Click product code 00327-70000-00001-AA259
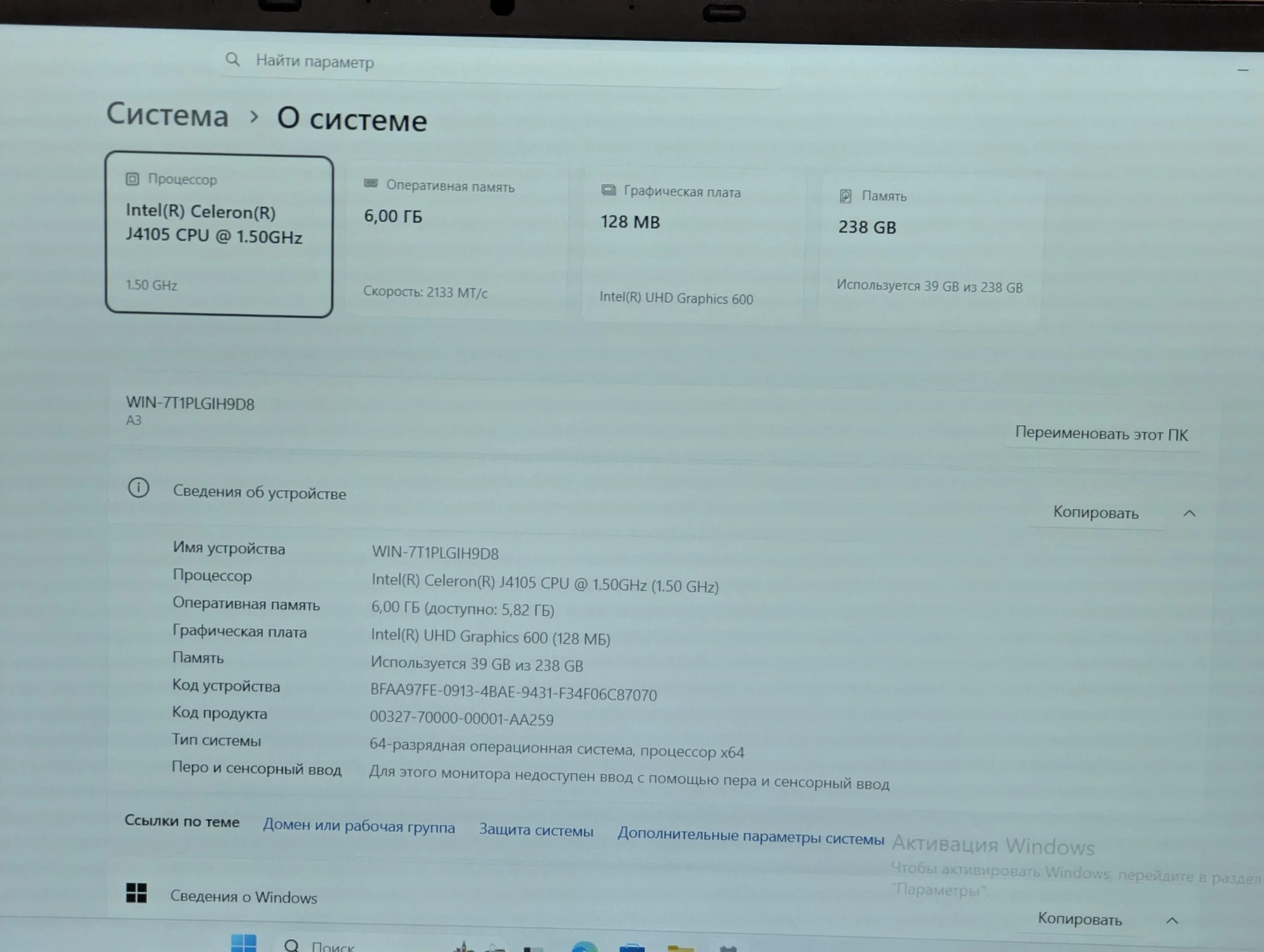 click(x=461, y=718)
